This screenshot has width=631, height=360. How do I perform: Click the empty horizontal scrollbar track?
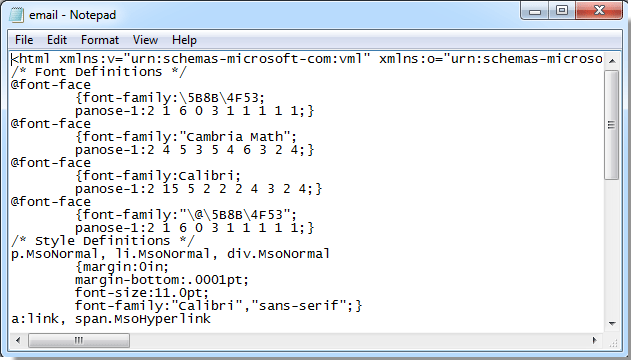pos(358,340)
